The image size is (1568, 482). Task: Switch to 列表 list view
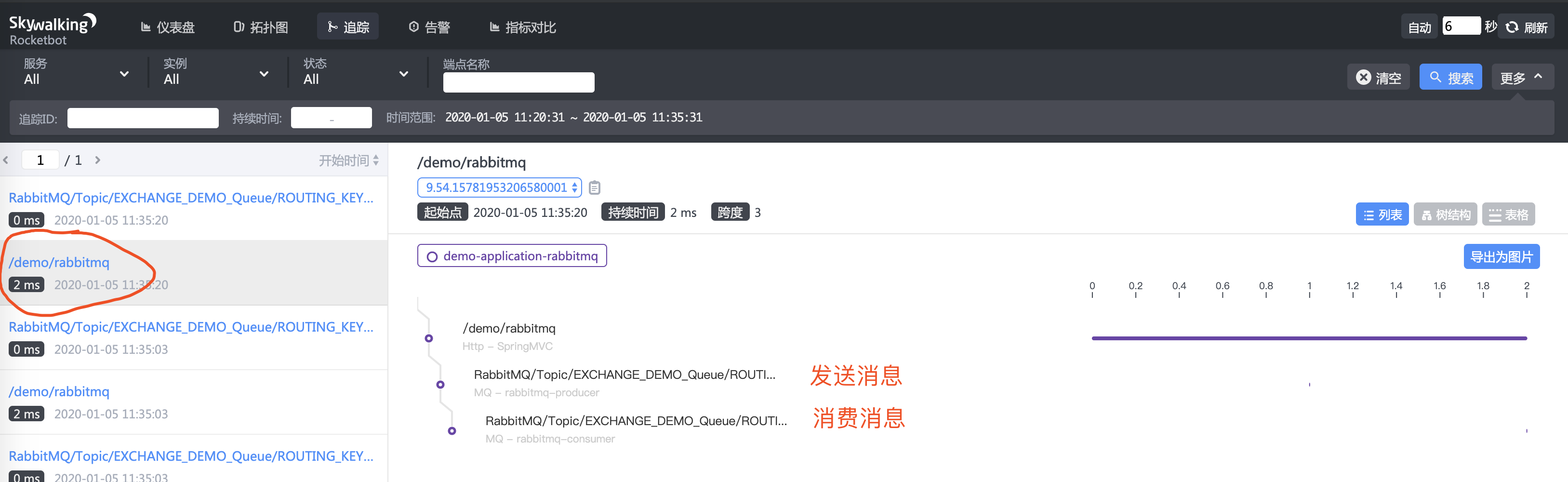click(1382, 214)
